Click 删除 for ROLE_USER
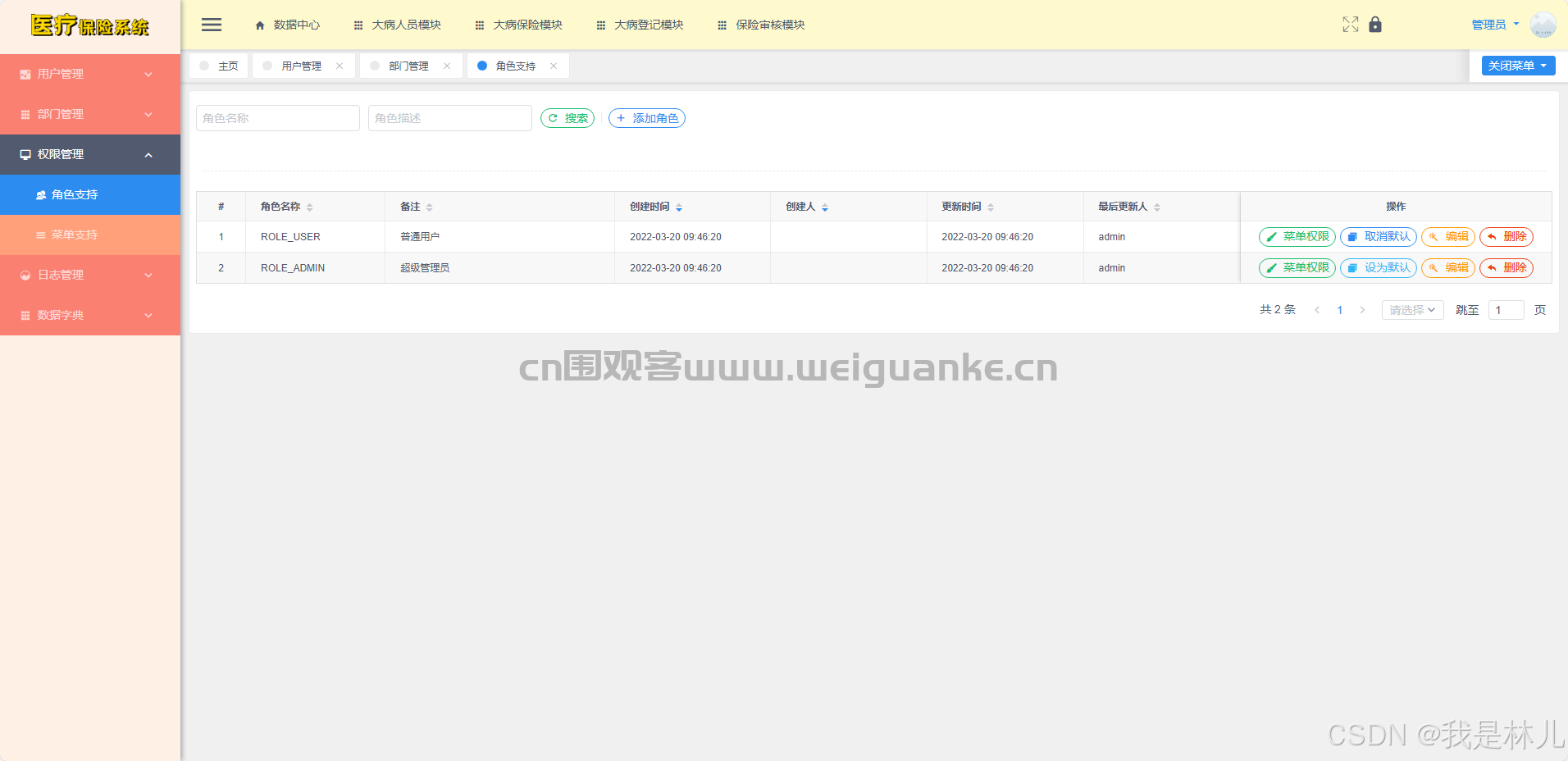Screen dimensions: 1568x761 tap(1506, 236)
